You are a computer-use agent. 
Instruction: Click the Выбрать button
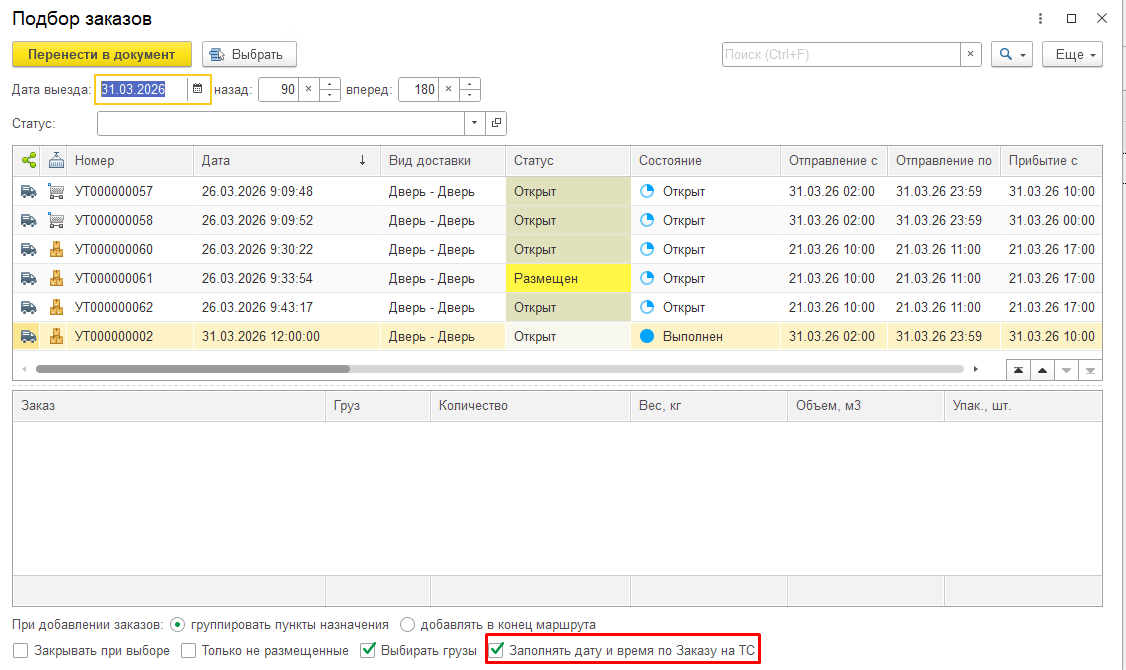click(249, 54)
